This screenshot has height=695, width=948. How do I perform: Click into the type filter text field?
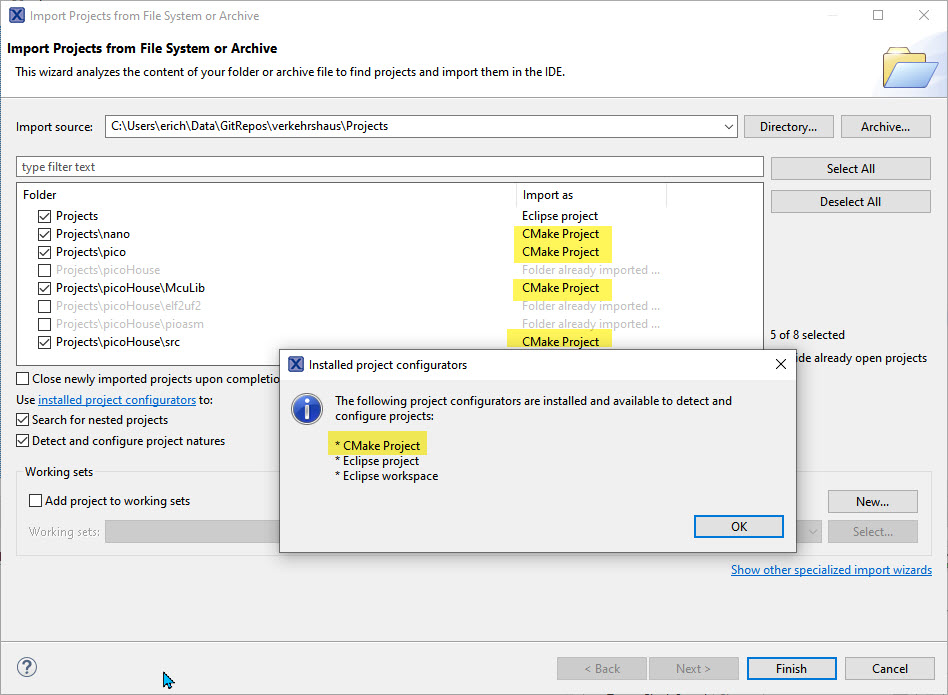tap(390, 167)
